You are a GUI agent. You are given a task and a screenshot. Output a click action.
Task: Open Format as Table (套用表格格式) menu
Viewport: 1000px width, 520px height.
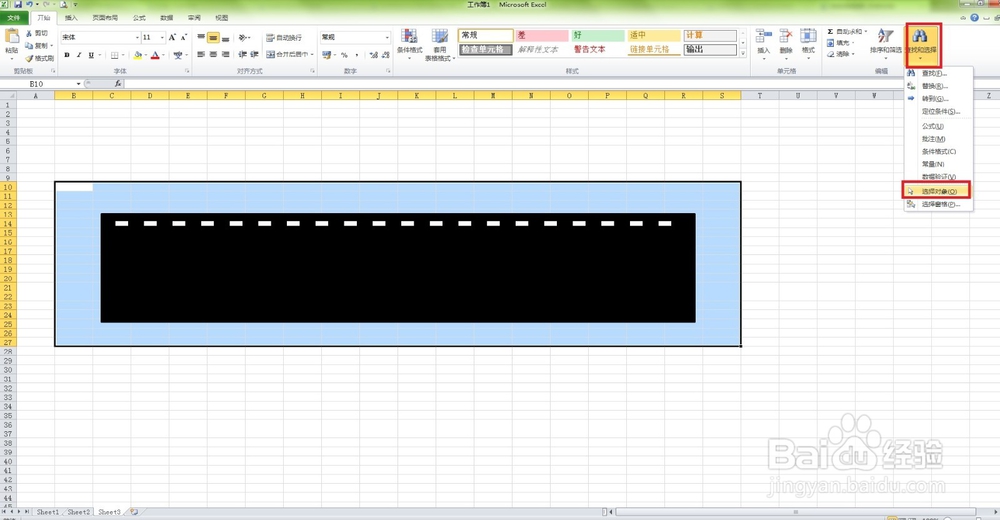coord(439,45)
